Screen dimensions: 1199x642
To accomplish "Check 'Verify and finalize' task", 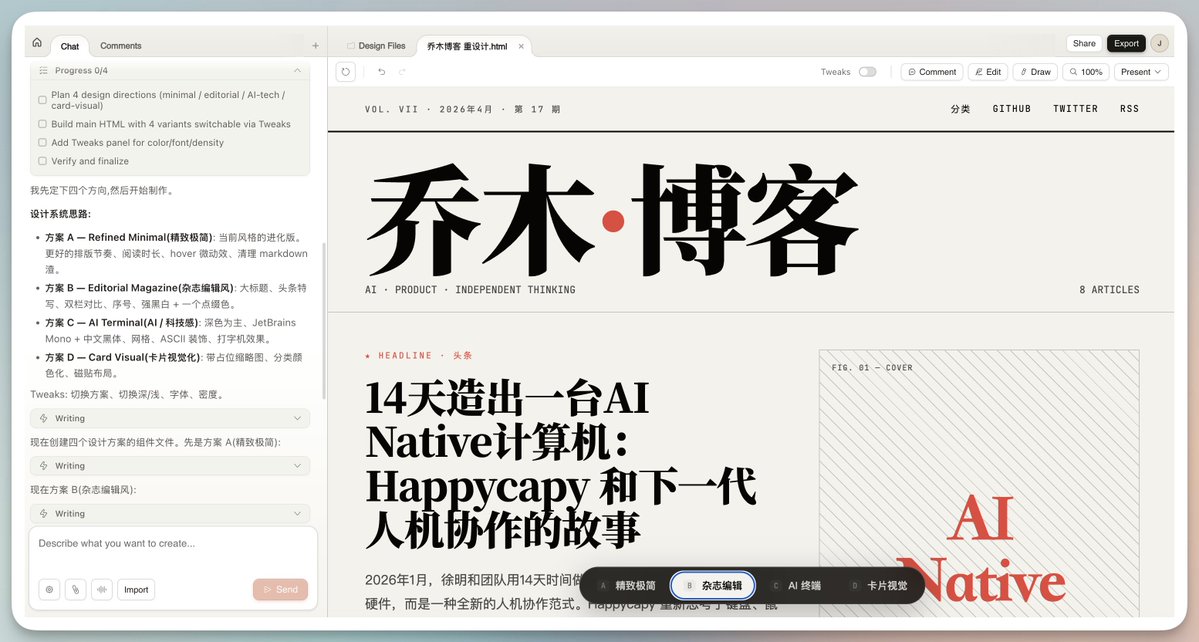I will click(x=42, y=161).
